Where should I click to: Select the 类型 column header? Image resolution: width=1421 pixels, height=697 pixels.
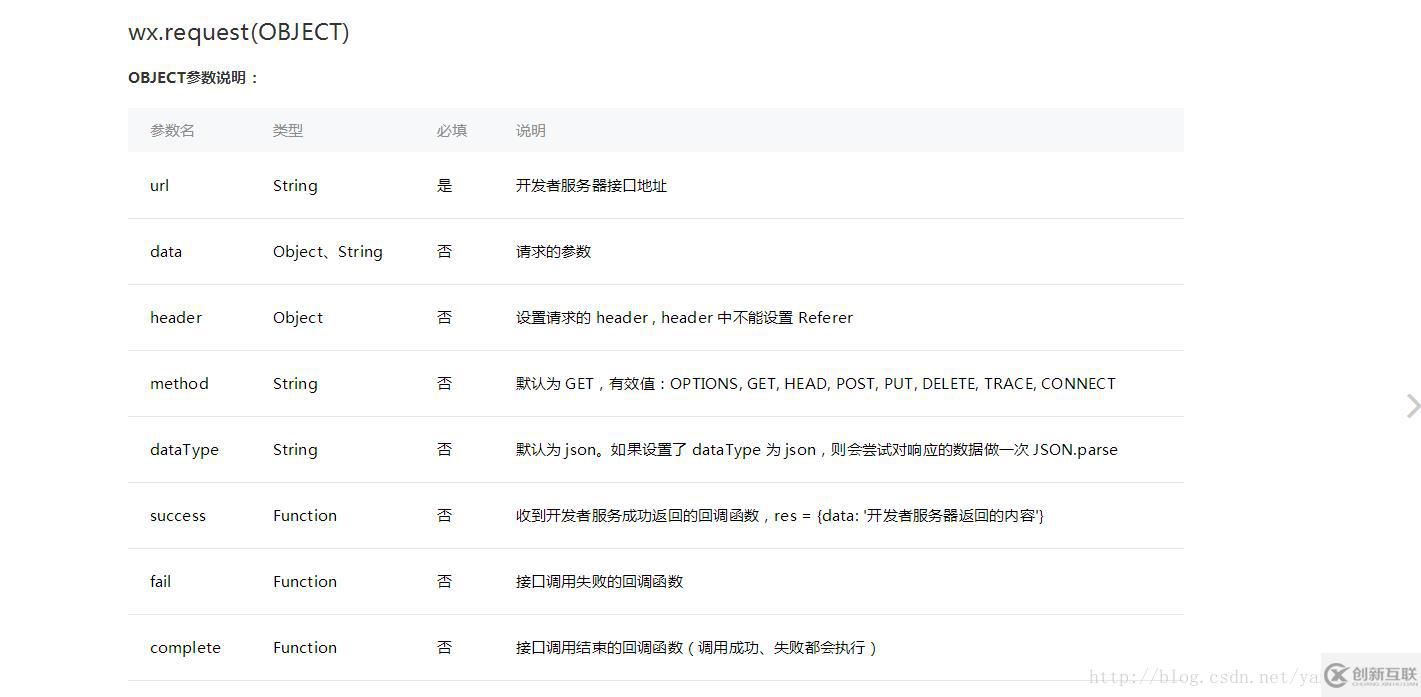[287, 130]
